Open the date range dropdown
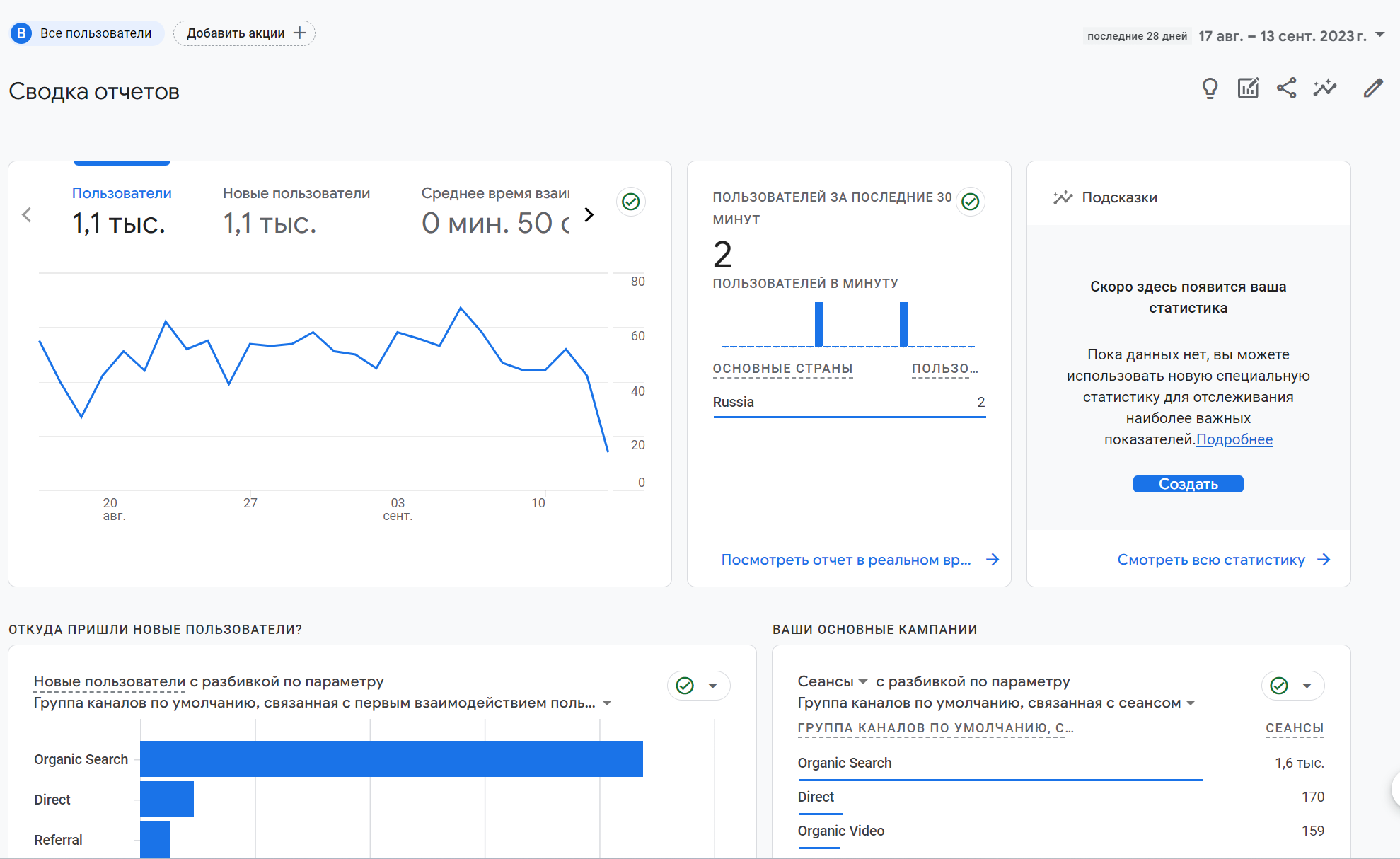 [x=1379, y=35]
